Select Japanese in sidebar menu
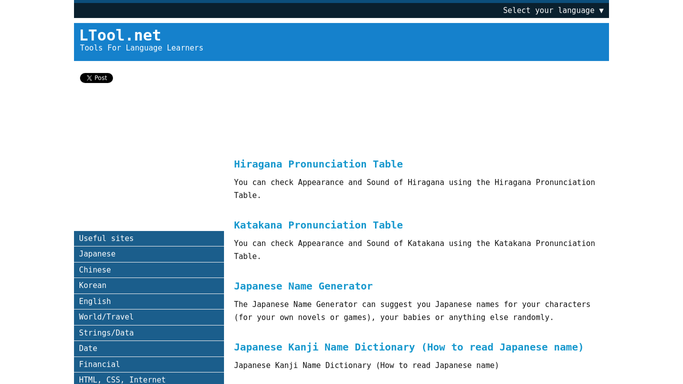The image size is (683, 384). pyautogui.click(x=149, y=254)
